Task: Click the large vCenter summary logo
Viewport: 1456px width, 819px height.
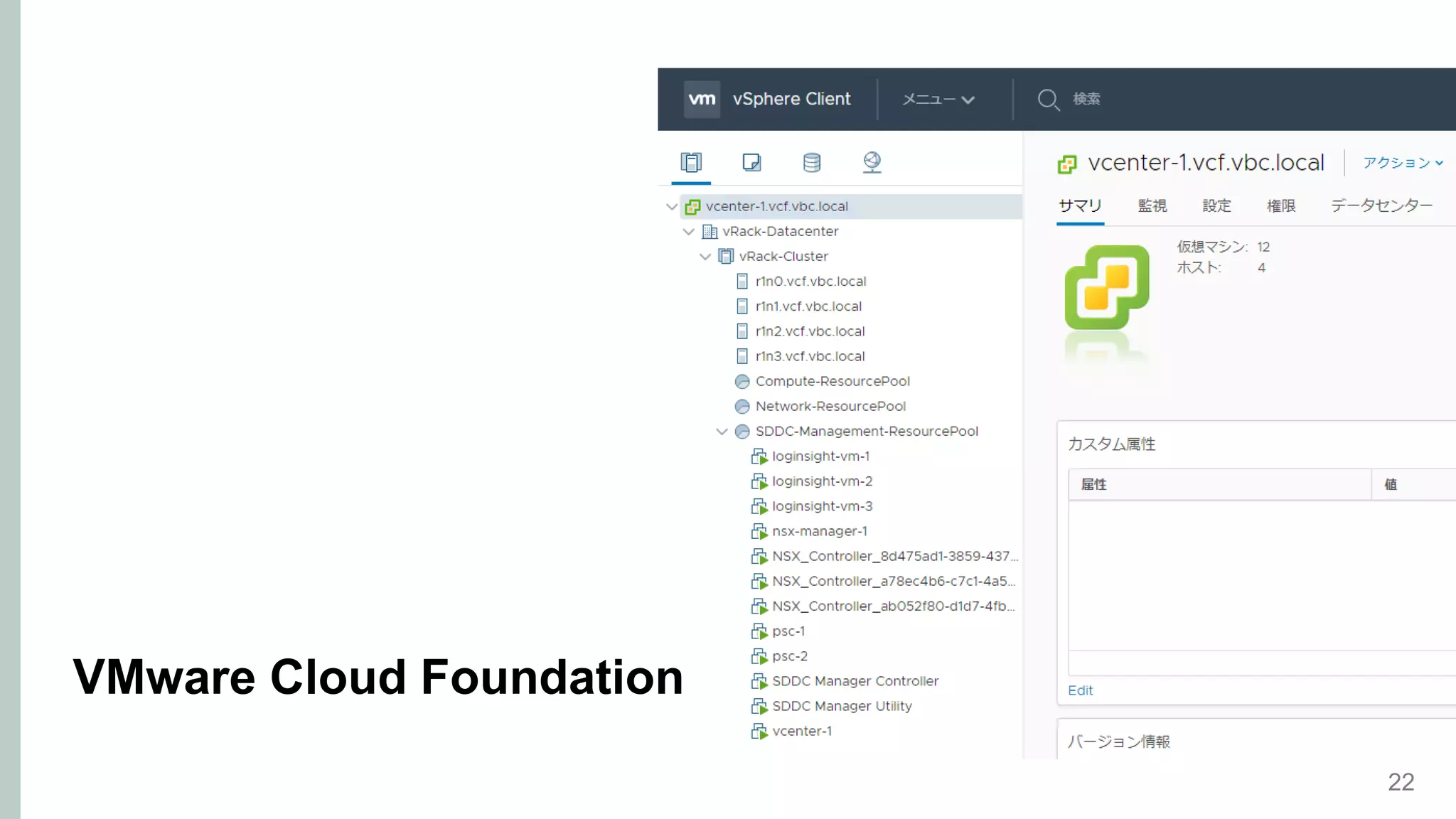Action: point(1107,287)
